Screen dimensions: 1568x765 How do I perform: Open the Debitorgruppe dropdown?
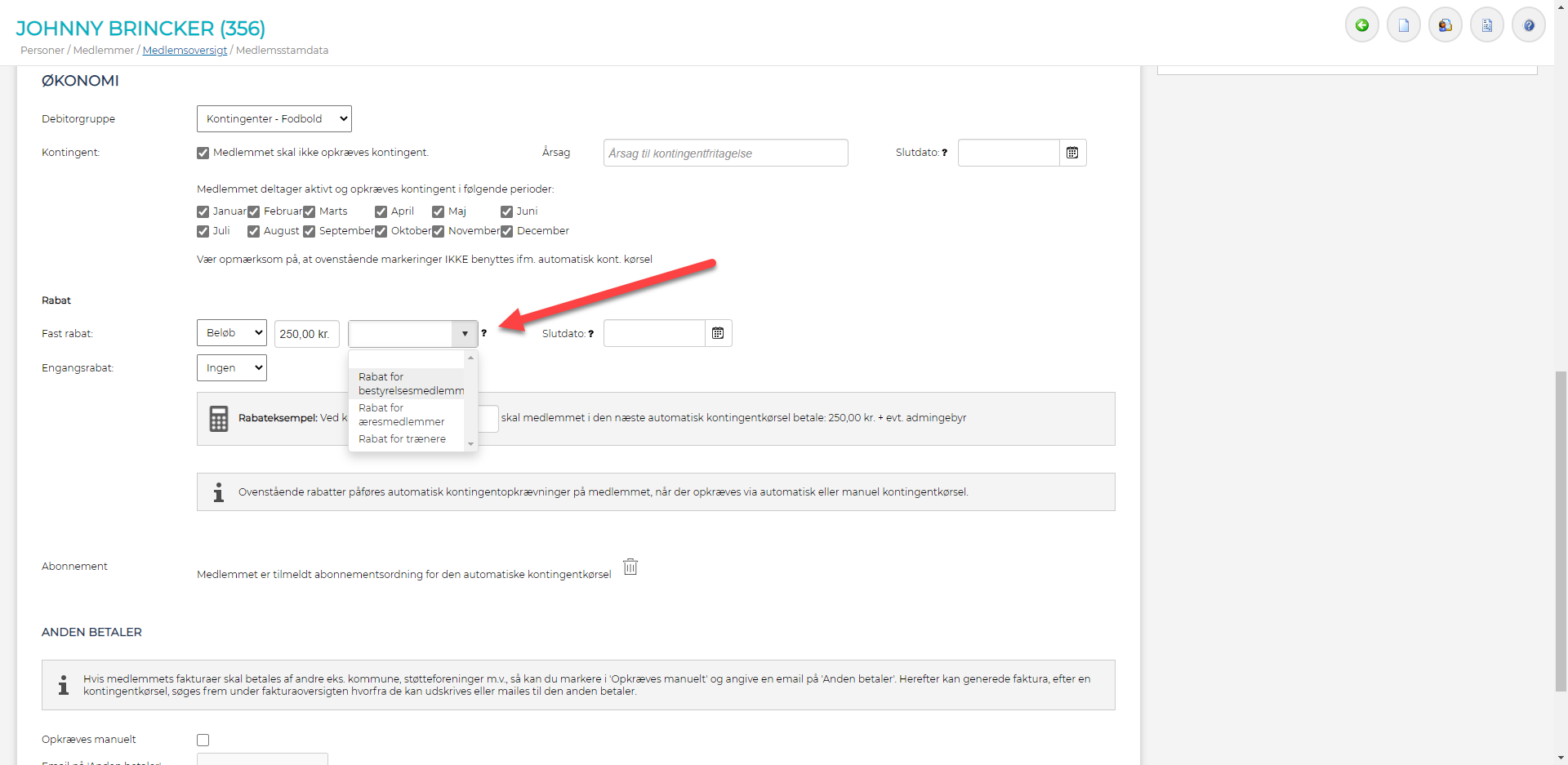[274, 119]
